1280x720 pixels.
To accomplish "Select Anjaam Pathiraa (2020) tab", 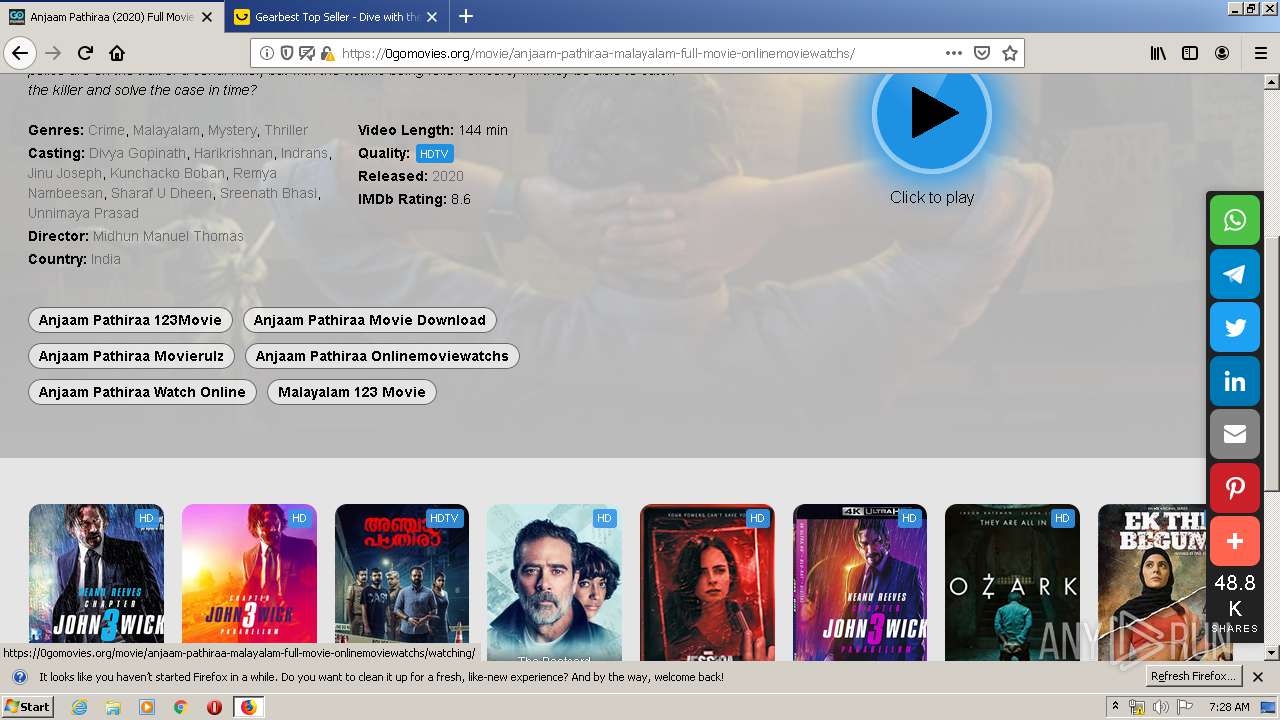I will pos(112,17).
